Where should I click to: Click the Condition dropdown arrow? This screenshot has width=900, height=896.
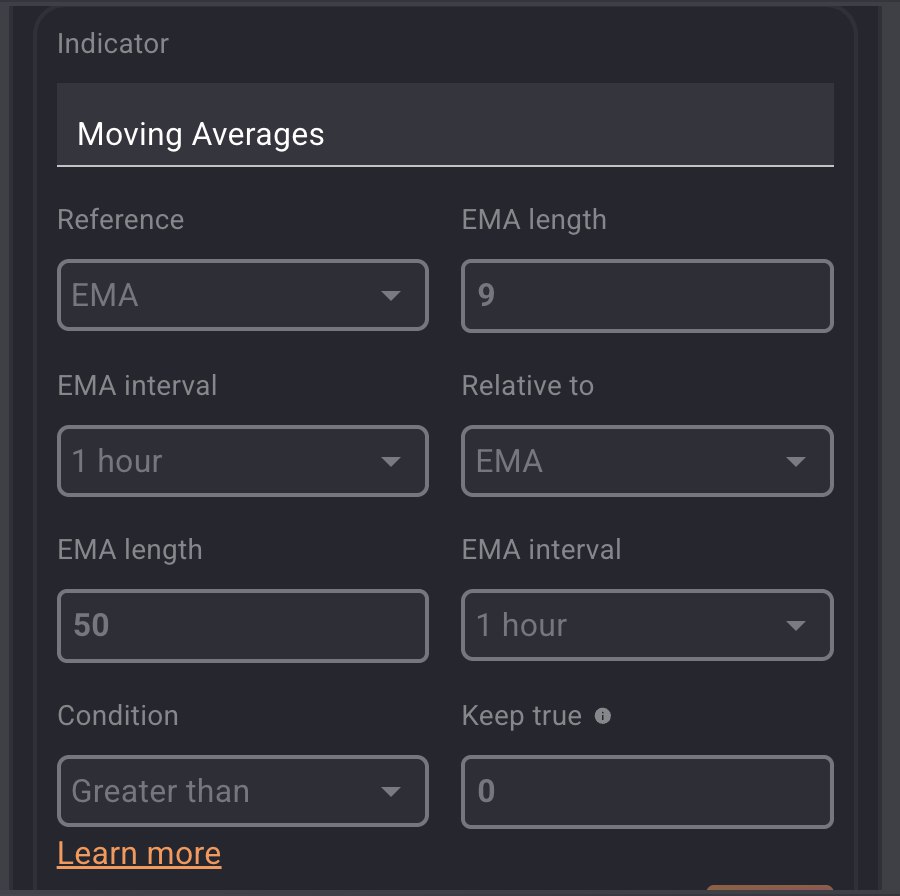[x=391, y=792]
